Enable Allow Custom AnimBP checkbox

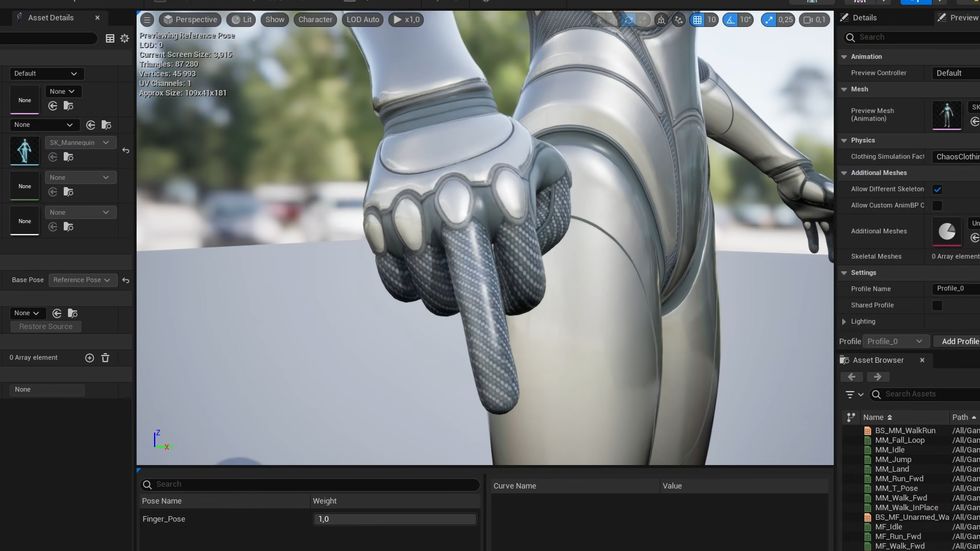click(x=938, y=206)
